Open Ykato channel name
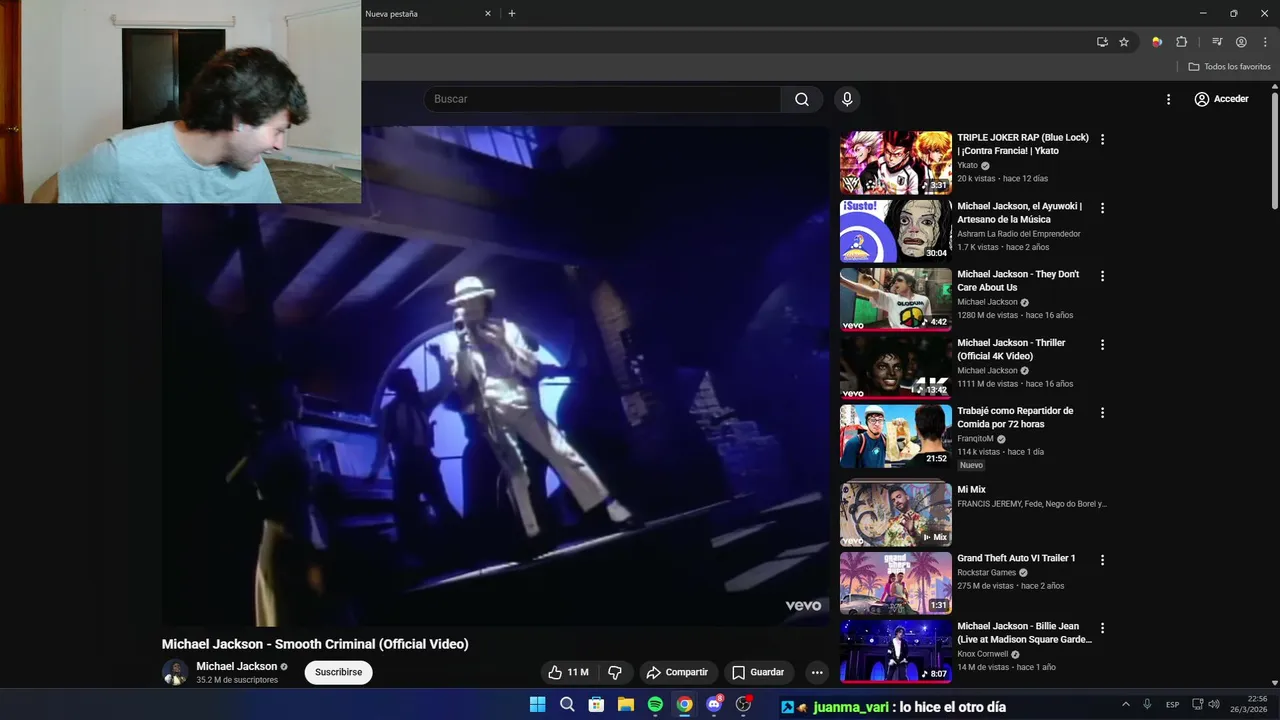 [x=967, y=165]
